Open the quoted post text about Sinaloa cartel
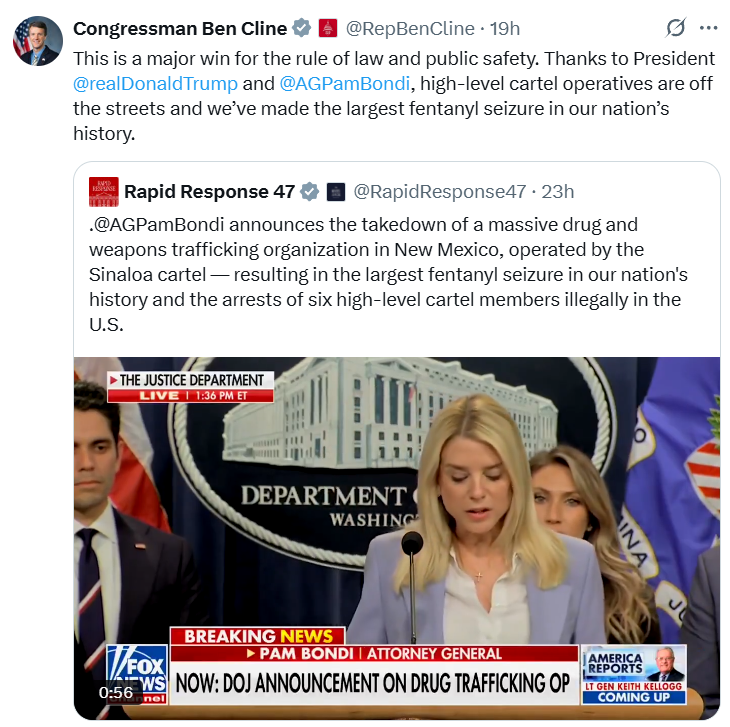The height and width of the screenshot is (727, 730). pyautogui.click(x=388, y=275)
